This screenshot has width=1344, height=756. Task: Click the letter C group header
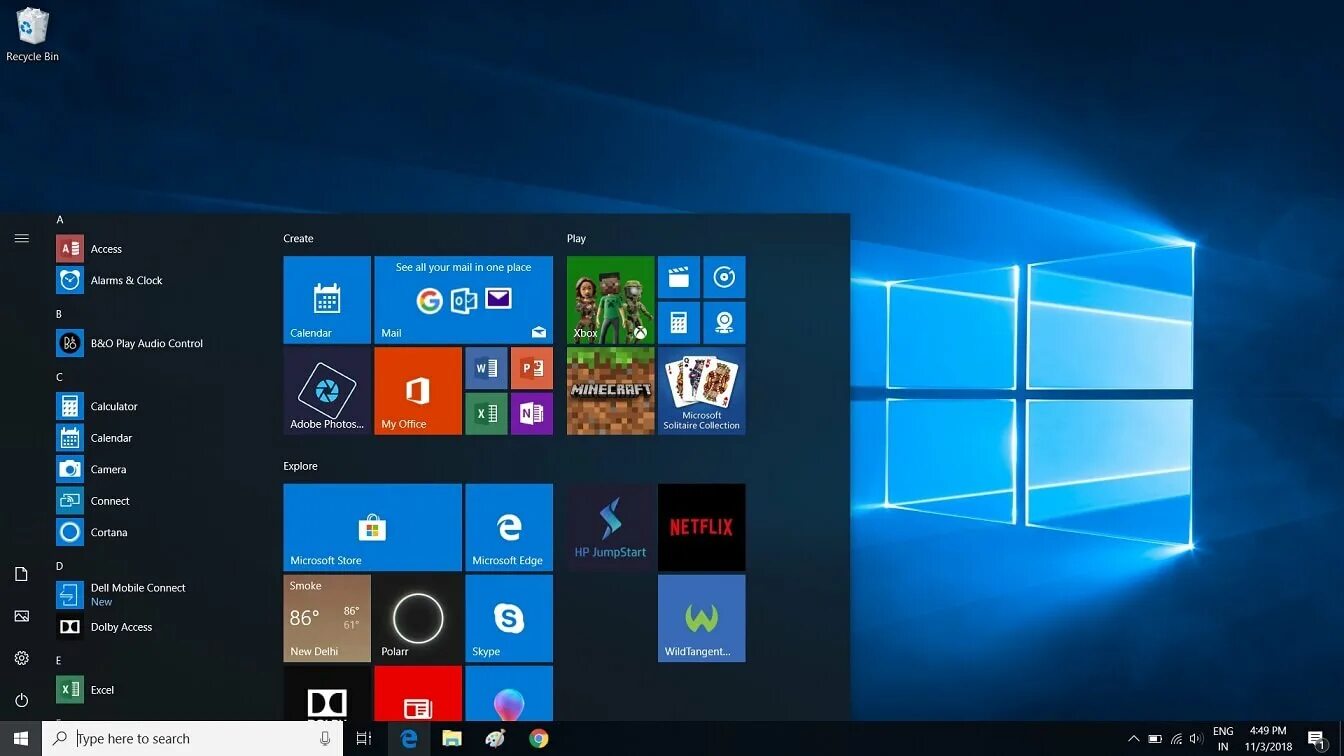(59, 377)
